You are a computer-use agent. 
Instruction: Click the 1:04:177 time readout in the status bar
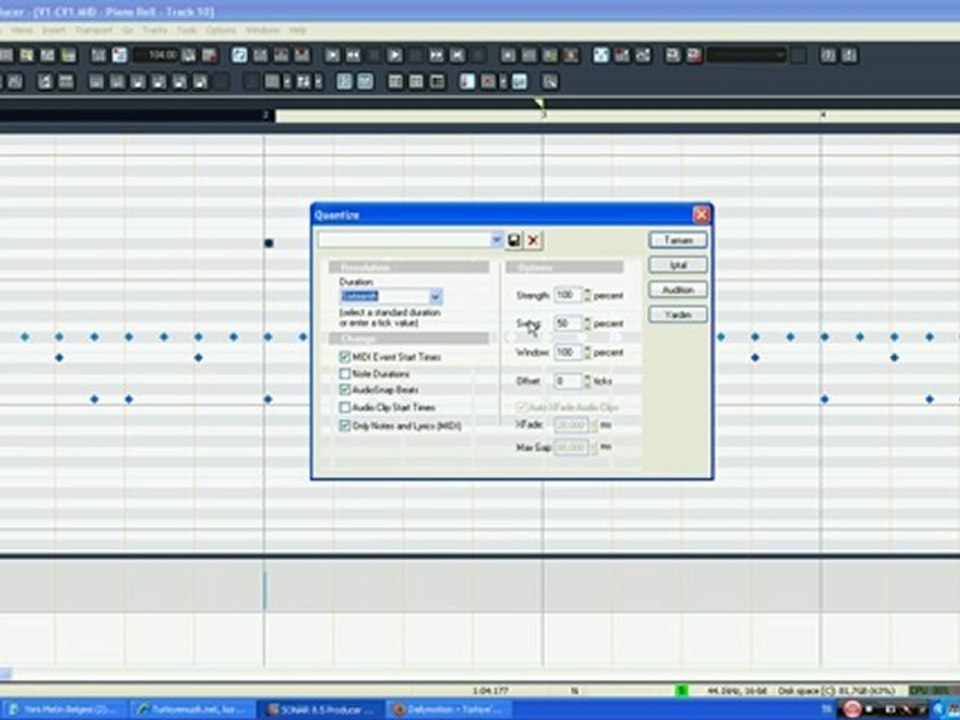[x=490, y=691]
